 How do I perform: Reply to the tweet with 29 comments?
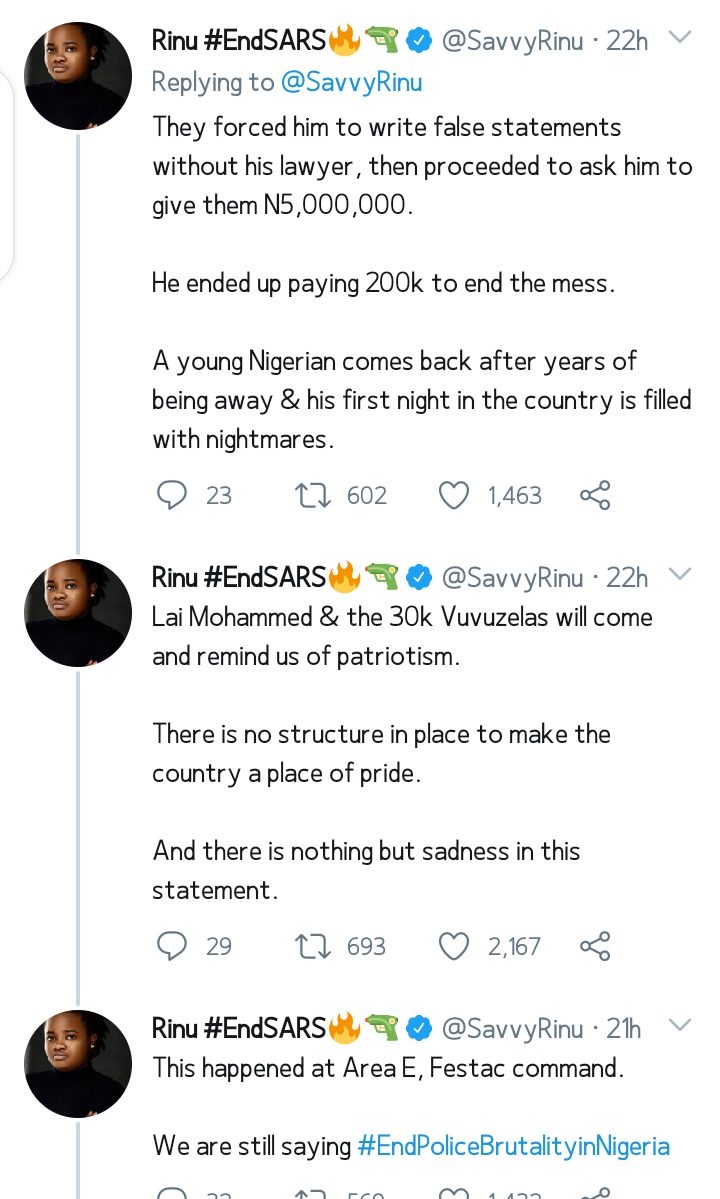pyautogui.click(x=172, y=946)
